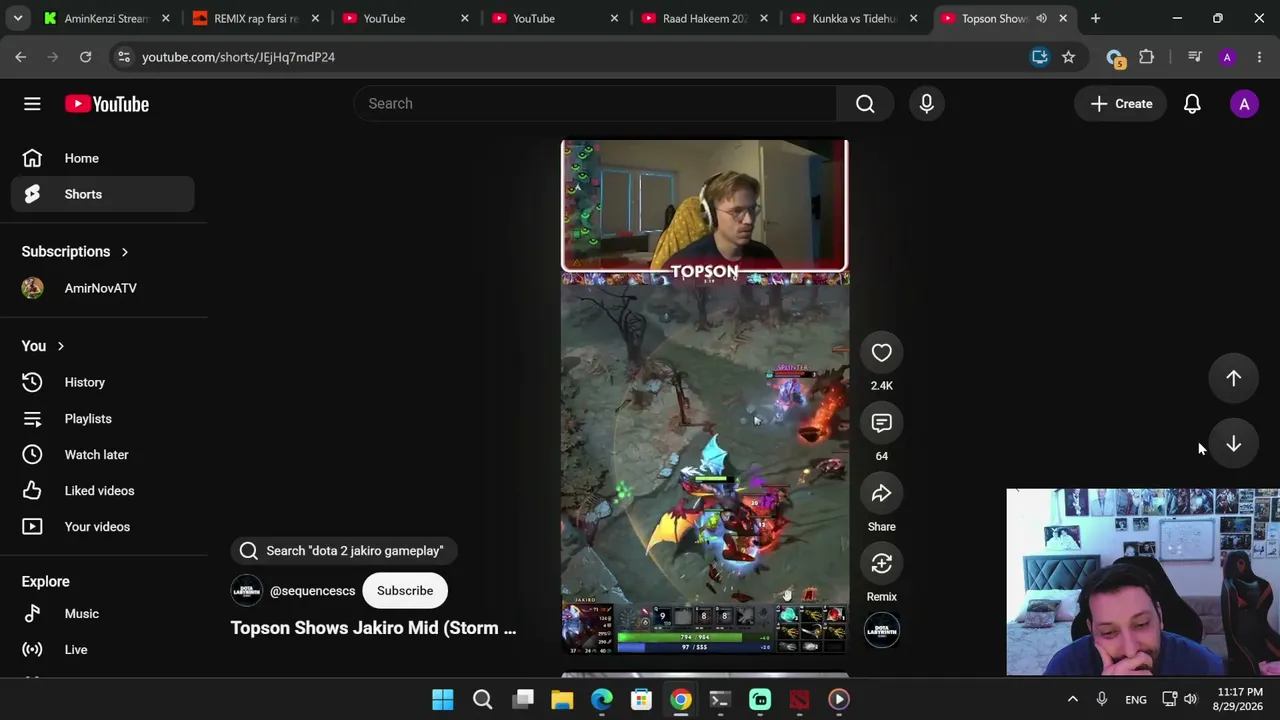Click the YouTube logo

tap(107, 104)
